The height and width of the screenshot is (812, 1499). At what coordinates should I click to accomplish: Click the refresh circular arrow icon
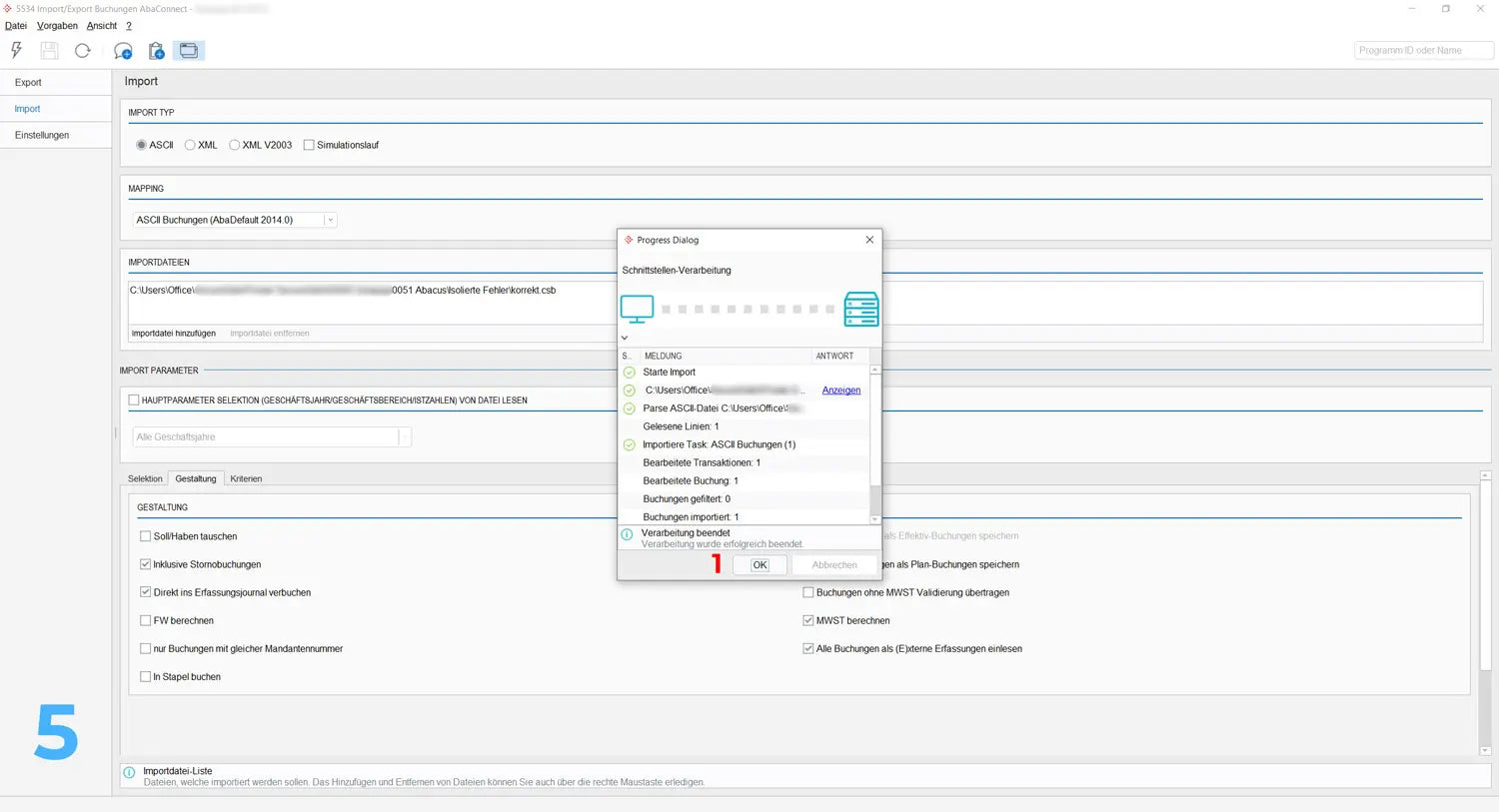pos(83,50)
